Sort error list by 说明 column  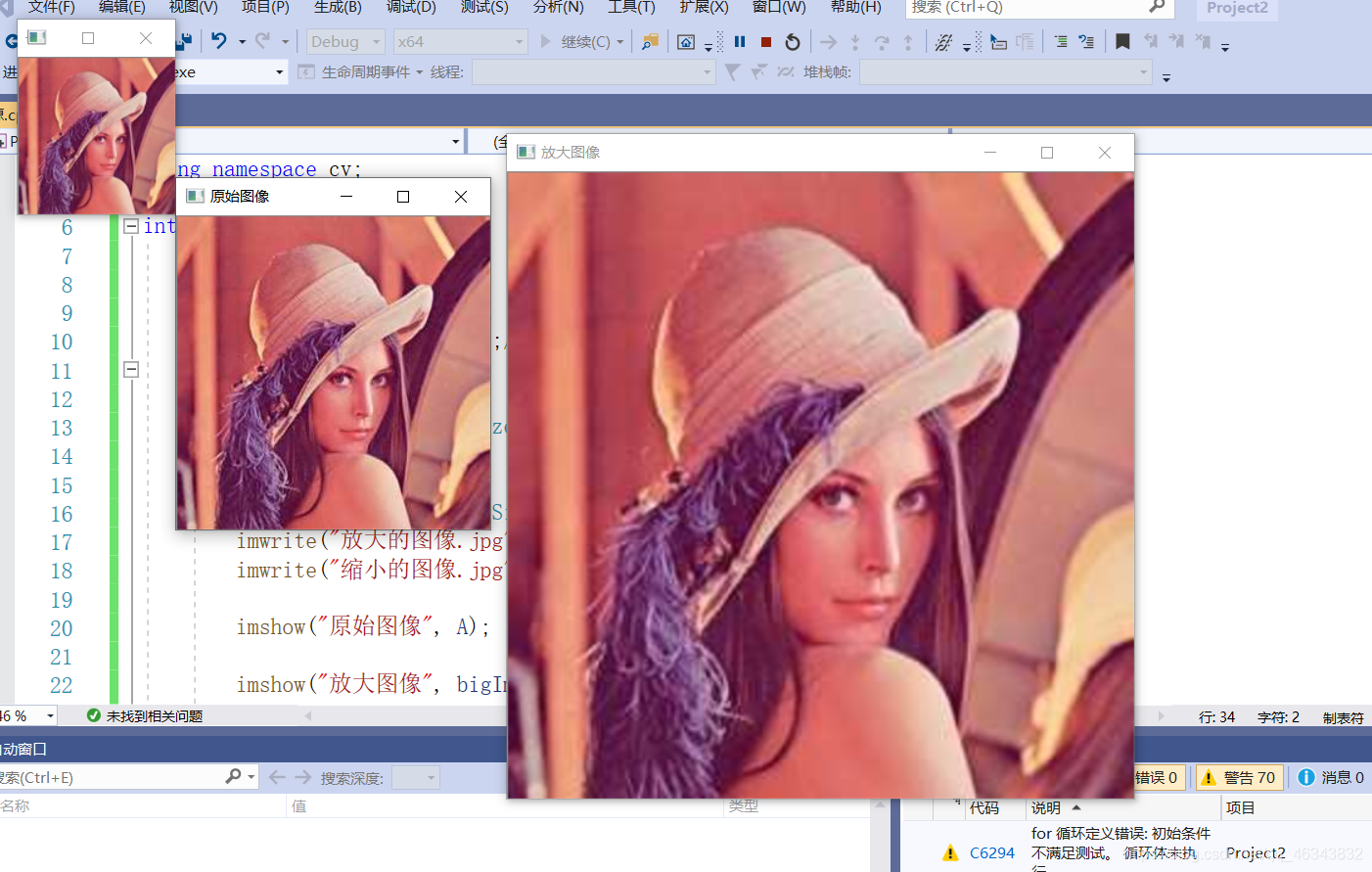[x=1122, y=807]
